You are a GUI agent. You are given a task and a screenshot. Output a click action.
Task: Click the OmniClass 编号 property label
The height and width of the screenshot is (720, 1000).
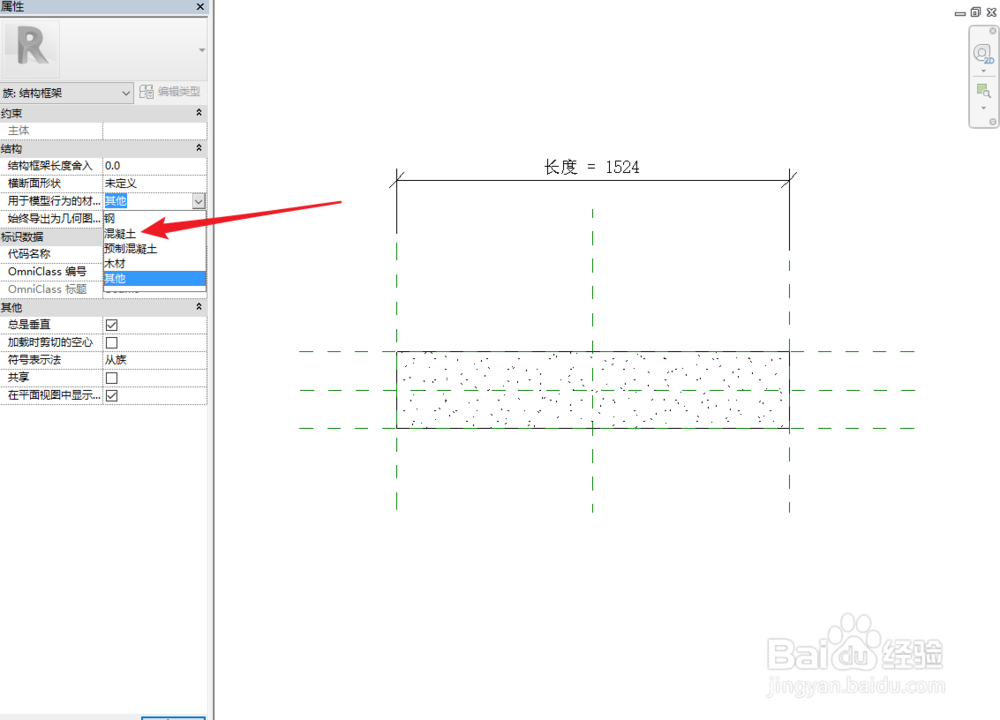pyautogui.click(x=47, y=272)
